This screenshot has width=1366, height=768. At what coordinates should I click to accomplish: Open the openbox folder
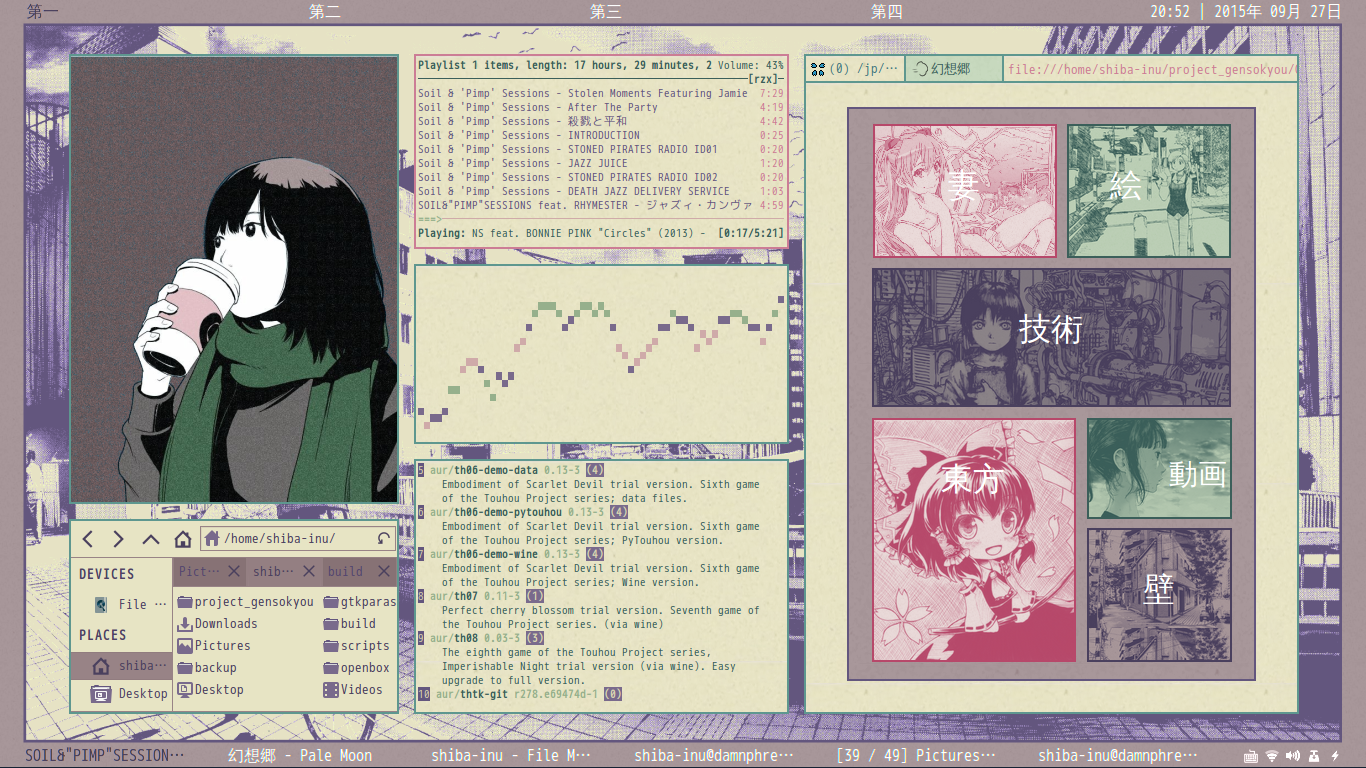356,667
